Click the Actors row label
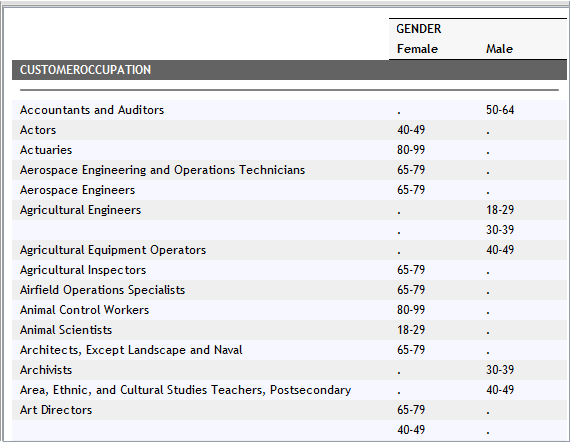 (x=38, y=130)
